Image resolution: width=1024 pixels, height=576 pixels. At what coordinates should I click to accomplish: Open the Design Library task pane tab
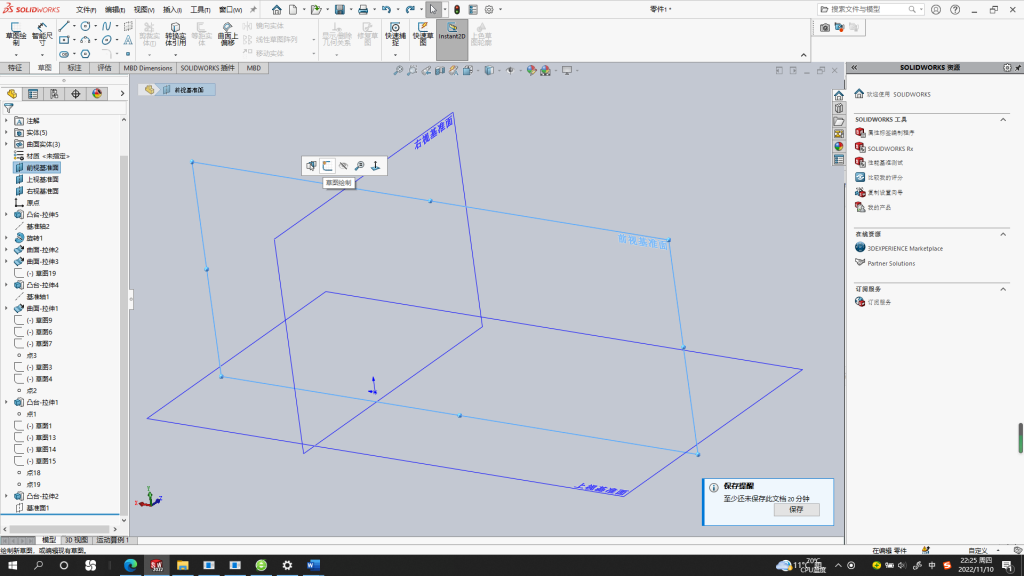coord(839,108)
